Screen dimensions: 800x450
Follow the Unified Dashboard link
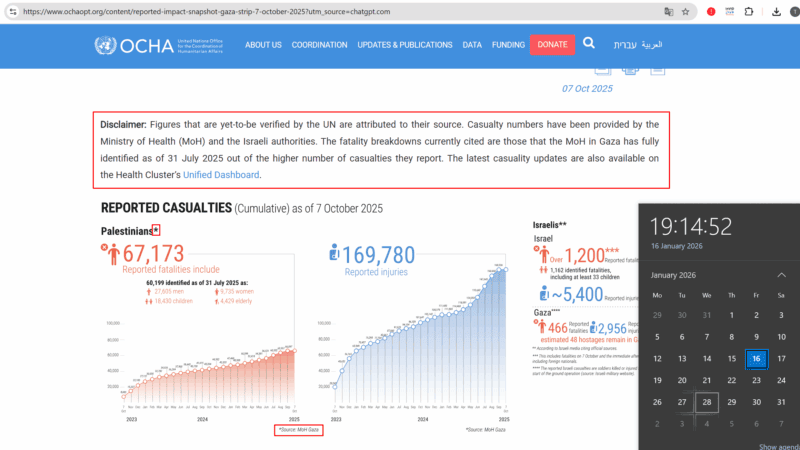[x=221, y=175]
